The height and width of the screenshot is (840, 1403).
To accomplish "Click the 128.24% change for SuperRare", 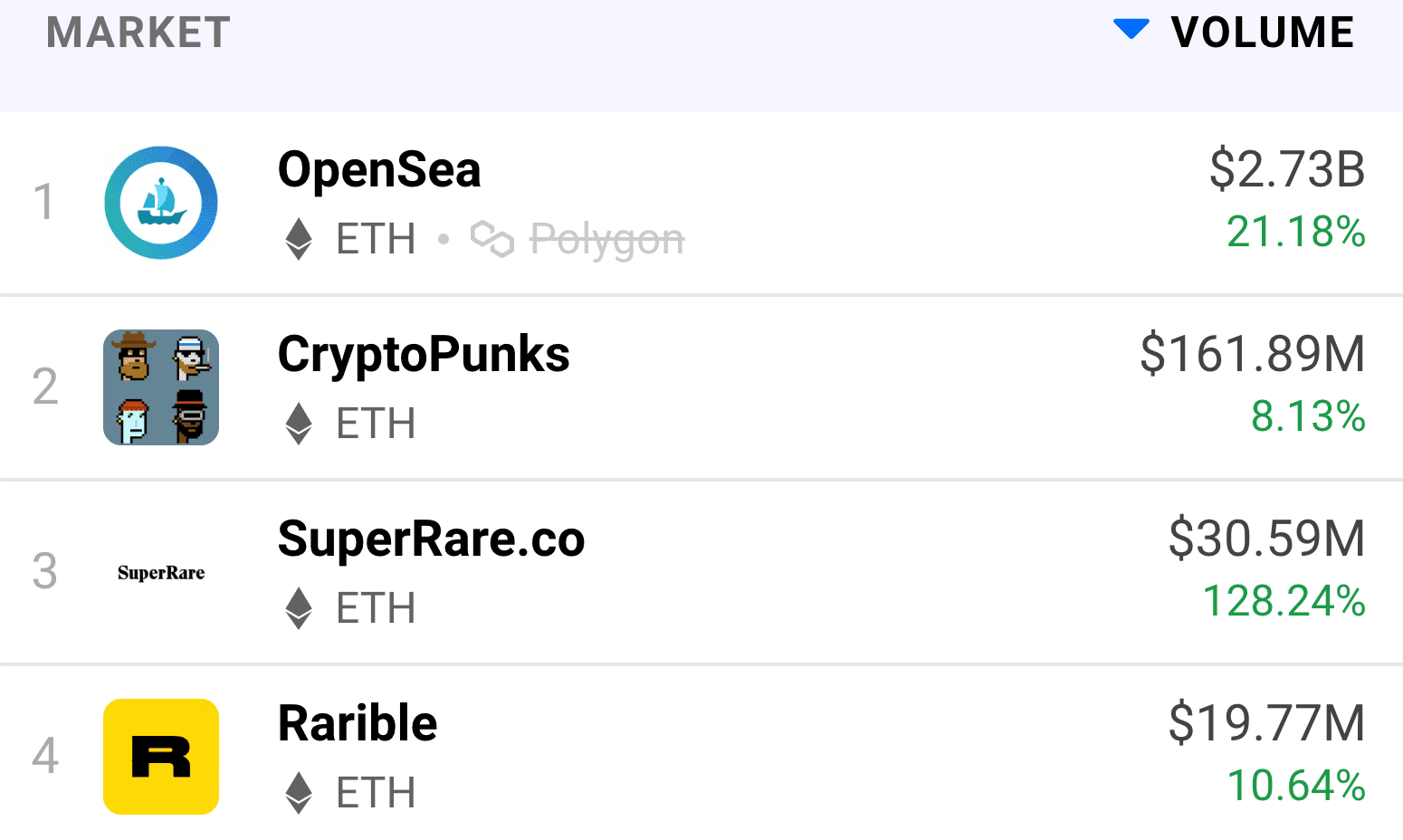I will tap(1284, 601).
